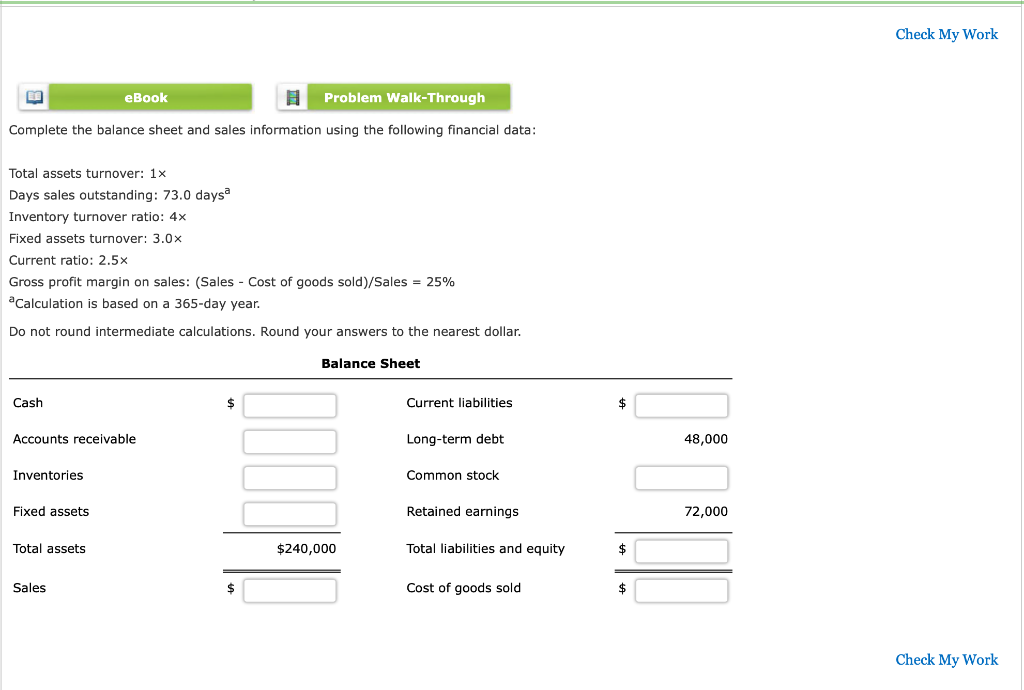
Task: Click the Common stock input field
Action: click(681, 477)
